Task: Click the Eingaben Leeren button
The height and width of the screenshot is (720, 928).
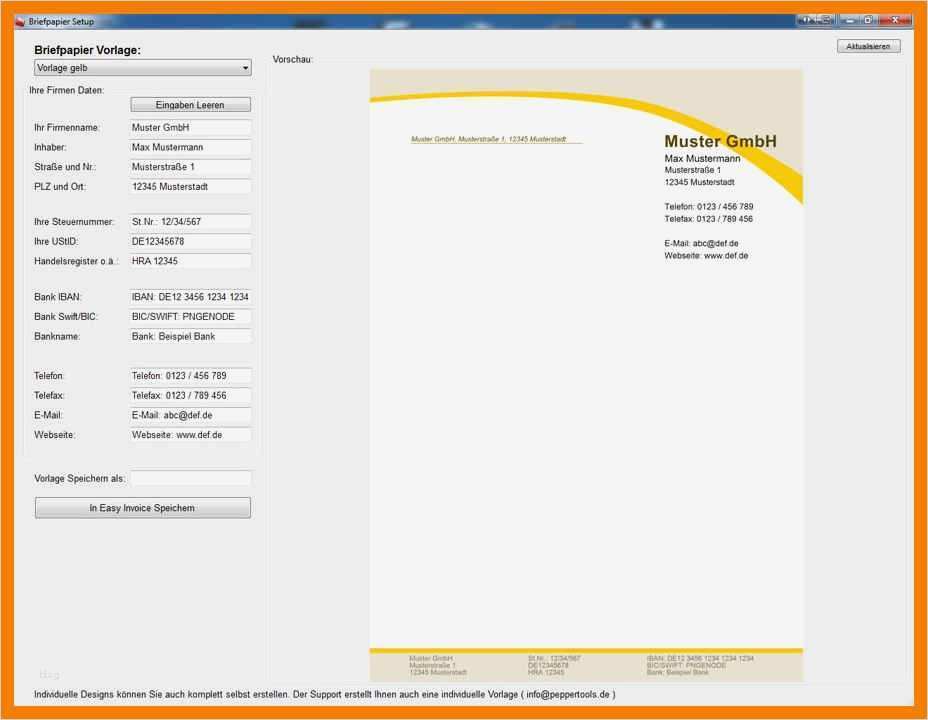Action: pos(191,105)
